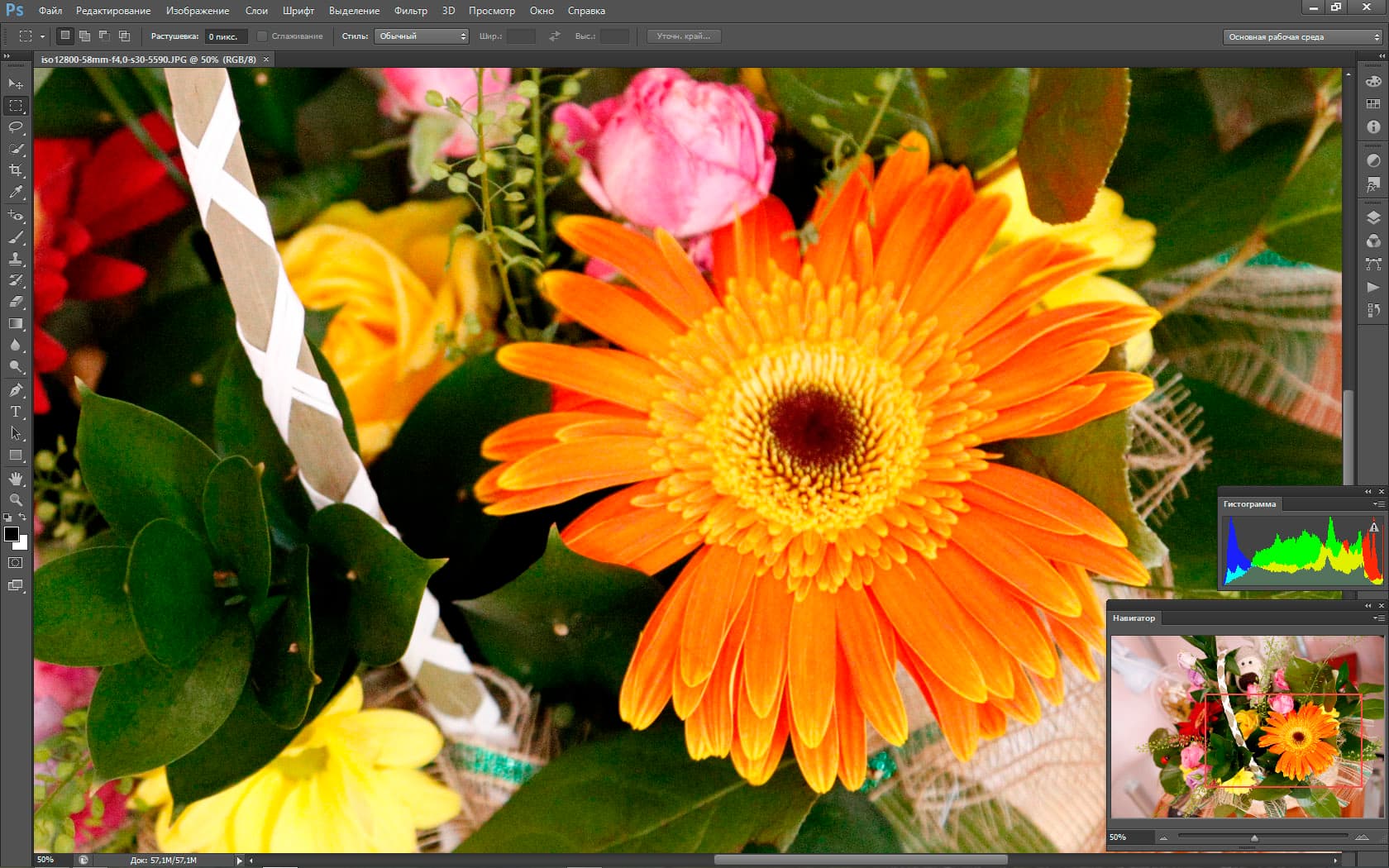Activate the Eyedropper tool
Image resolution: width=1389 pixels, height=868 pixels.
pos(16,192)
